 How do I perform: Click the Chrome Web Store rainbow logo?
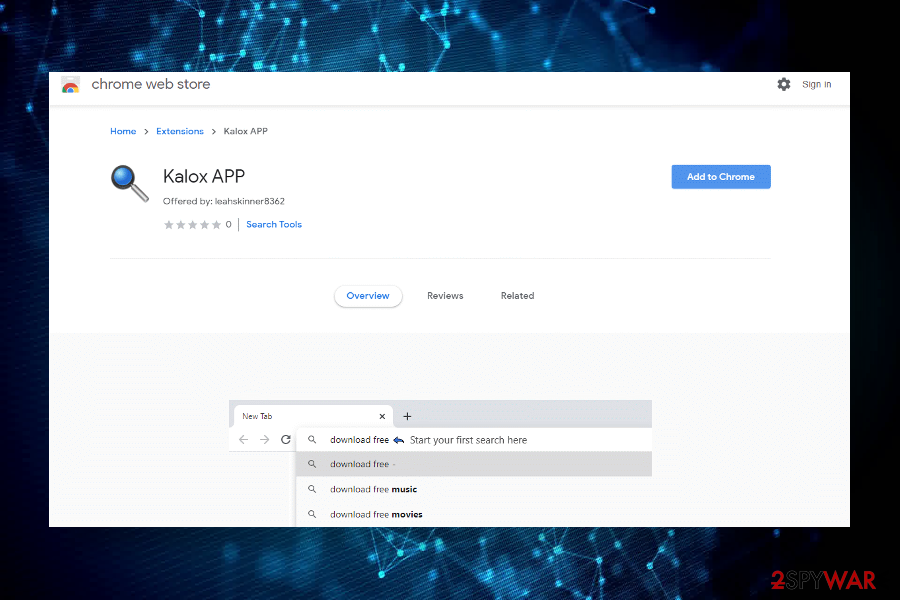(71, 85)
